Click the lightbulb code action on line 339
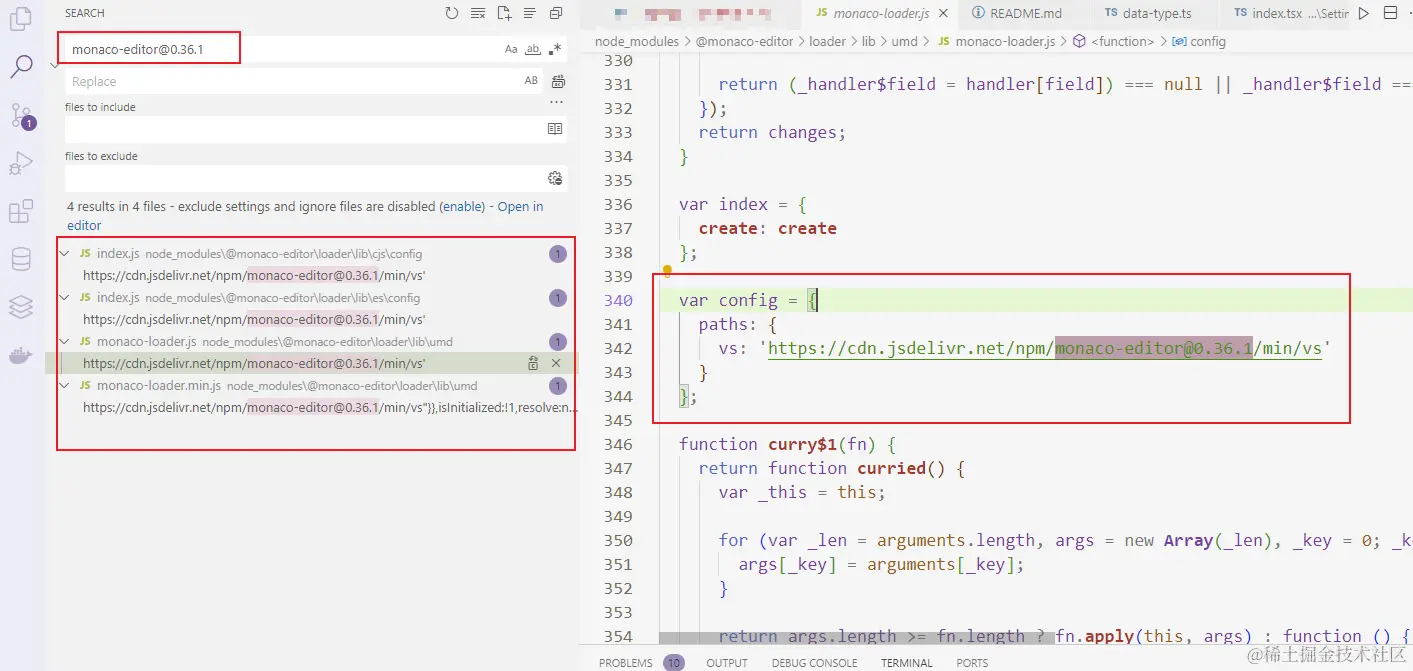1413x671 pixels. tap(667, 271)
